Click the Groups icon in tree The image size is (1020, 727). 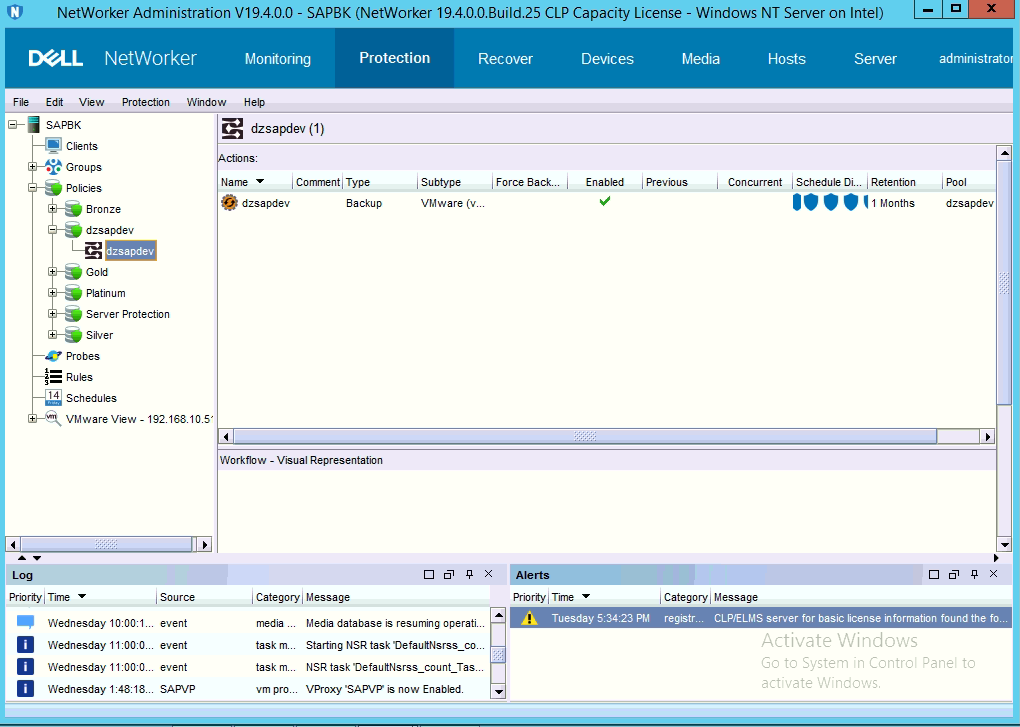[53, 167]
